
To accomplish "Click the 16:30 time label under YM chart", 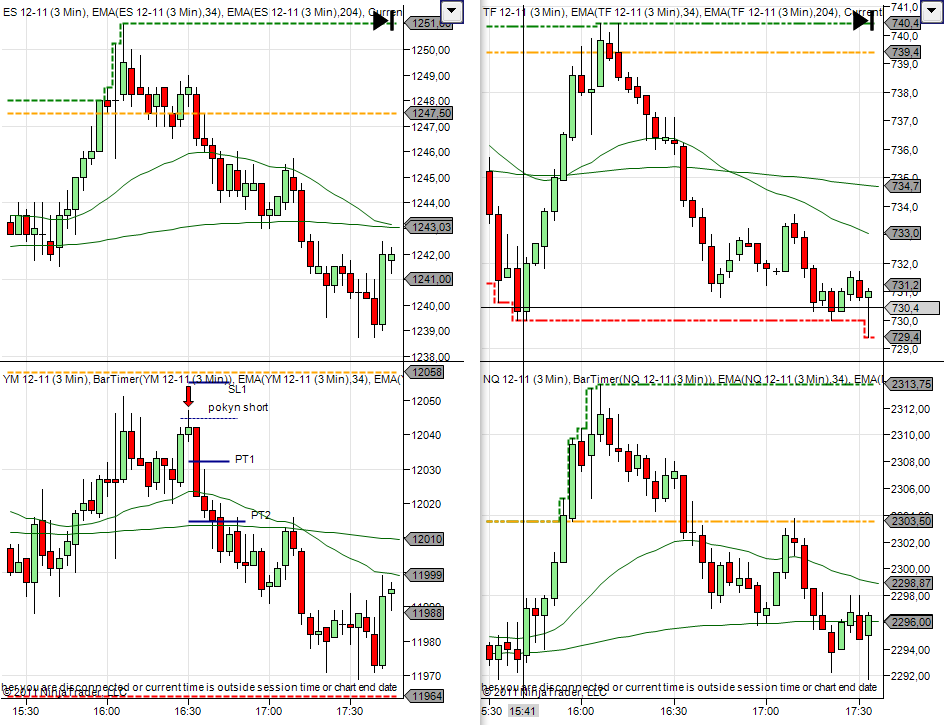I will pyautogui.click(x=188, y=711).
